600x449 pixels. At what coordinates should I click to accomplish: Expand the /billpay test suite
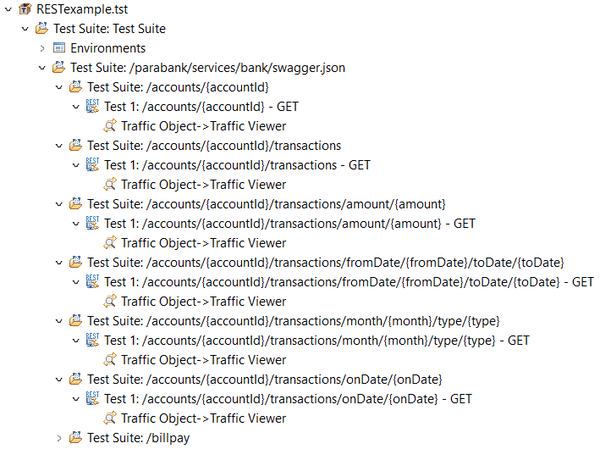pos(59,438)
